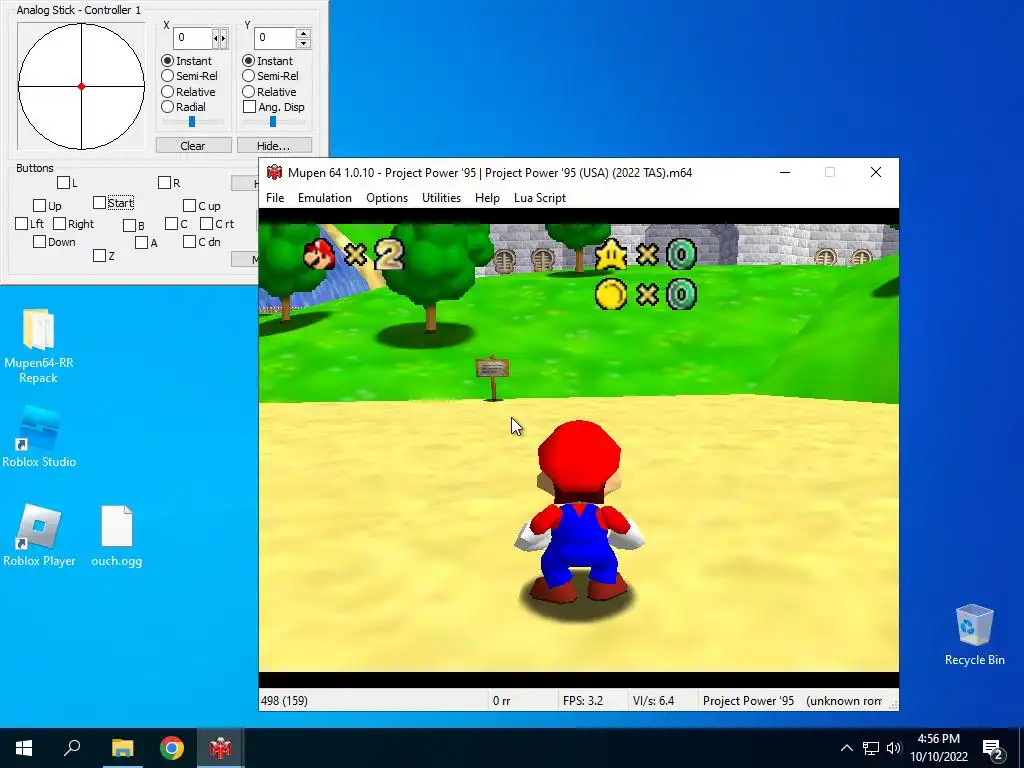Open File Explorer from the taskbar
This screenshot has width=1024, height=768.
pos(122,748)
